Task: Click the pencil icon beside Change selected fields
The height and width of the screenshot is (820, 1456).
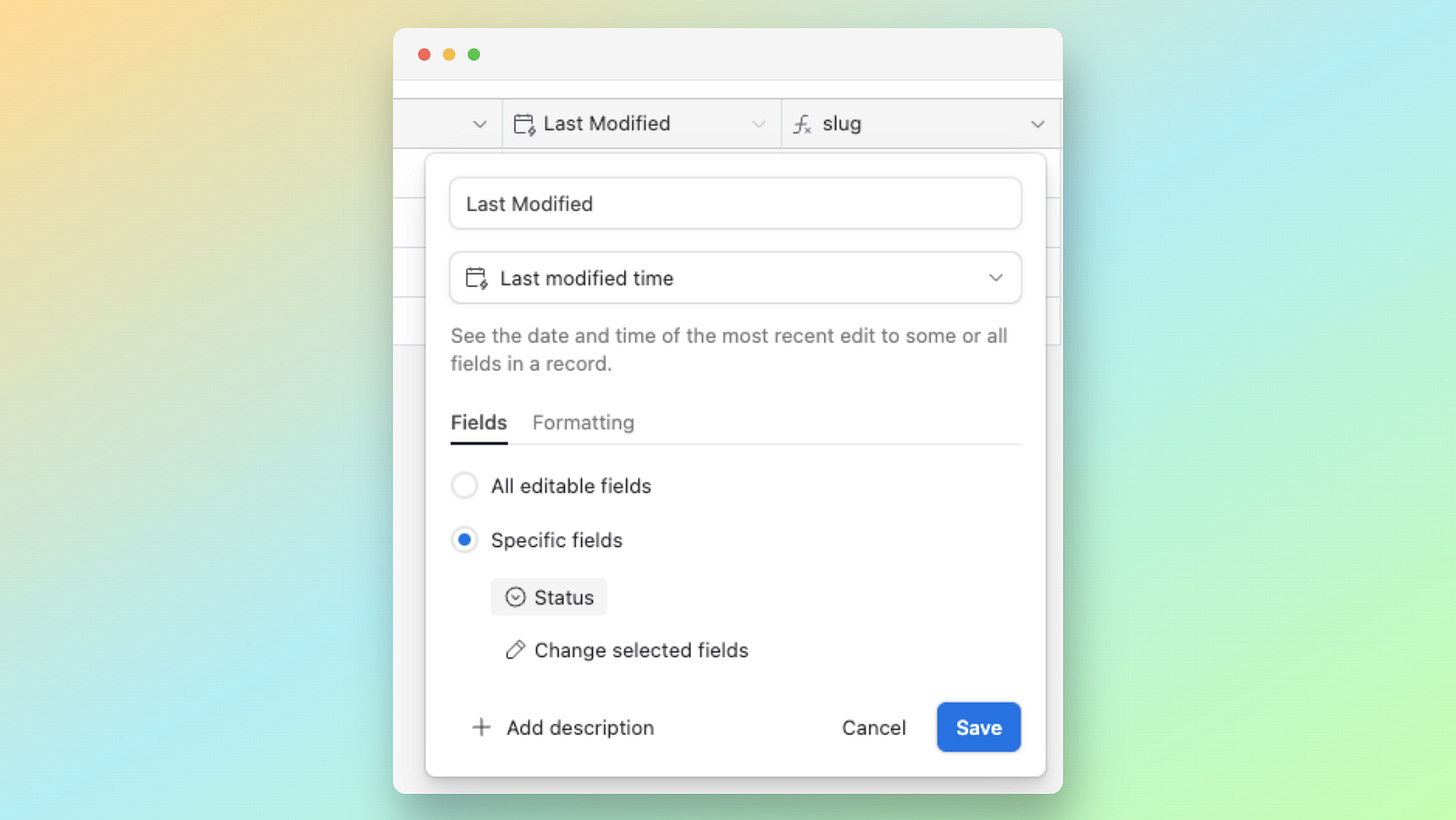Action: [x=516, y=650]
